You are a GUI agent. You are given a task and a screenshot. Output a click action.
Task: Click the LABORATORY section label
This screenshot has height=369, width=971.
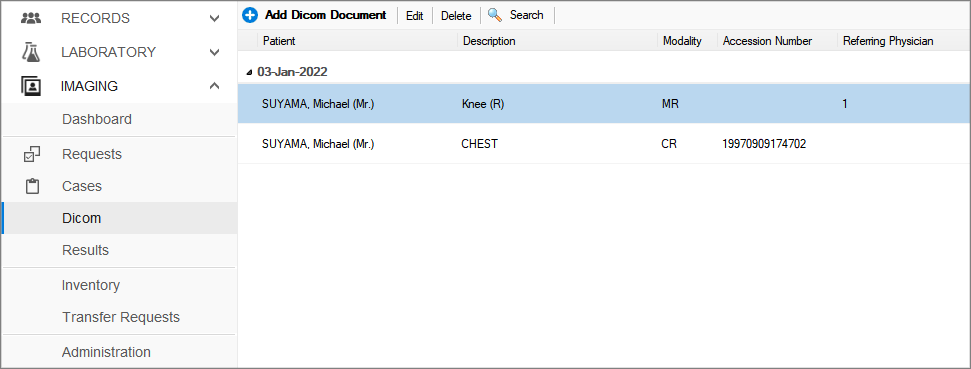pyautogui.click(x=108, y=52)
